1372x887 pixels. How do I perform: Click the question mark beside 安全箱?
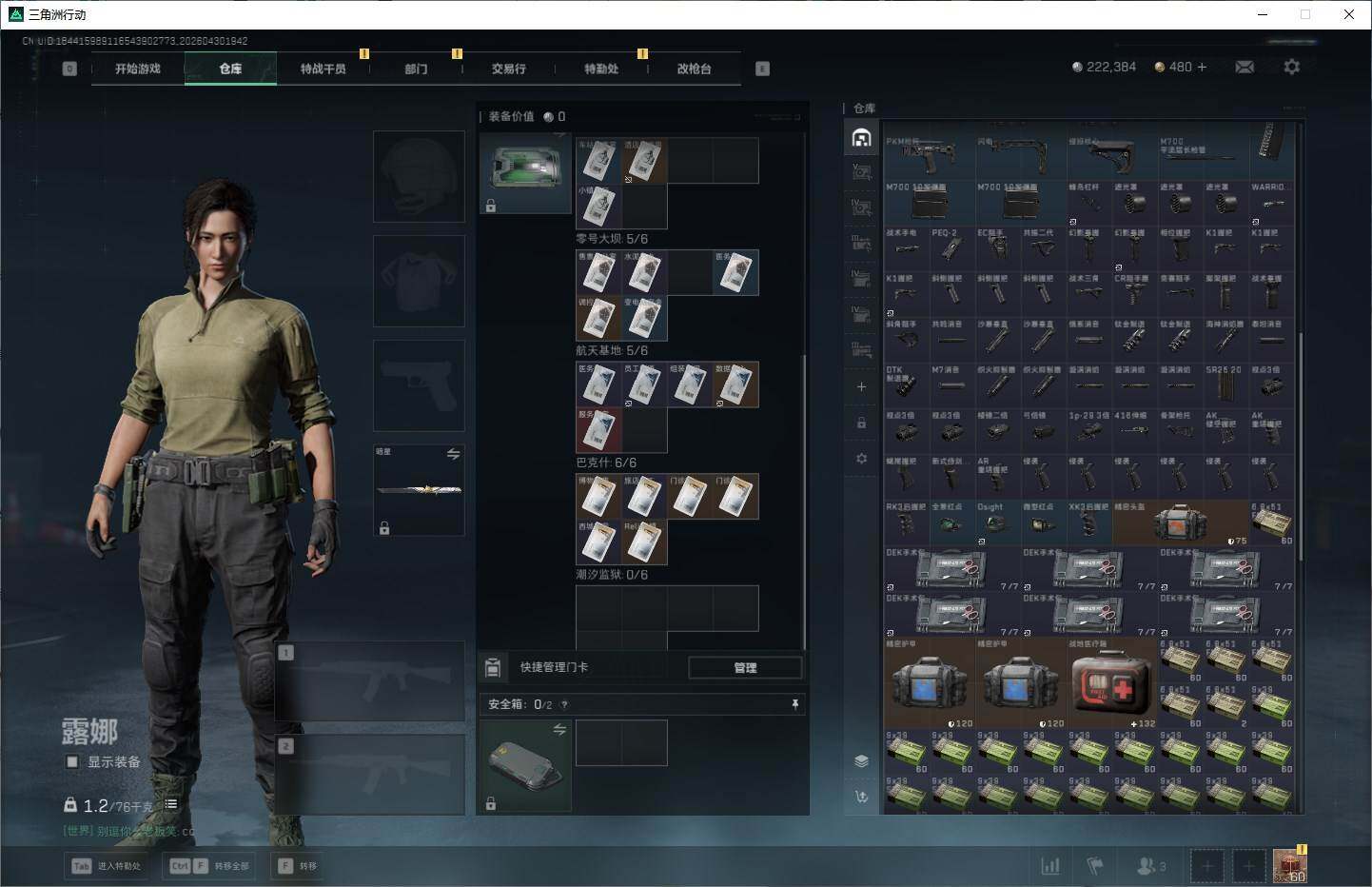coord(565,704)
